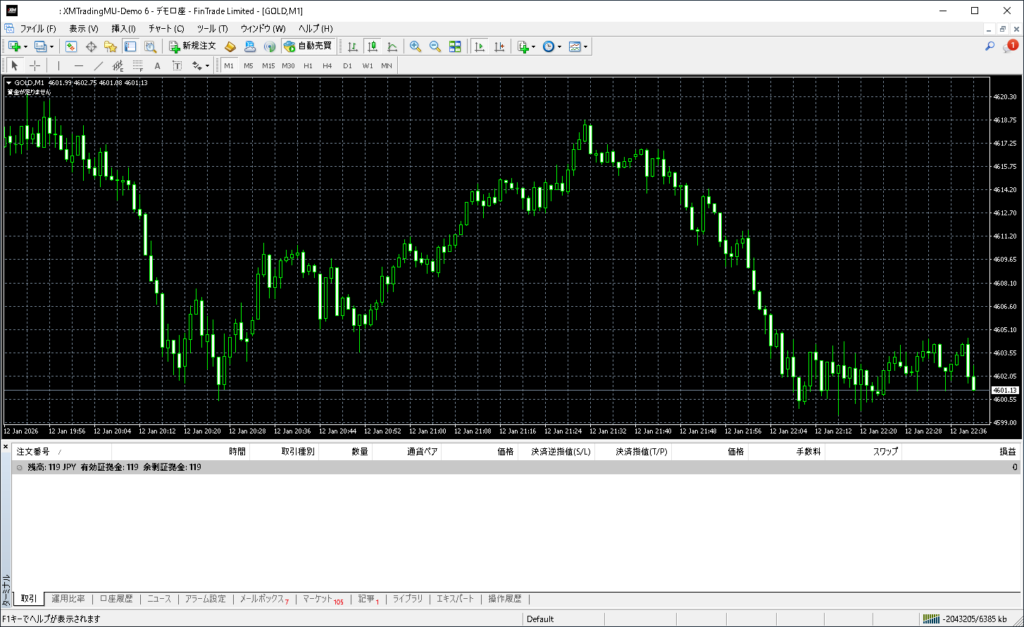This screenshot has width=1024, height=627.
Task: Select the H1 timeframe button
Action: [x=308, y=66]
